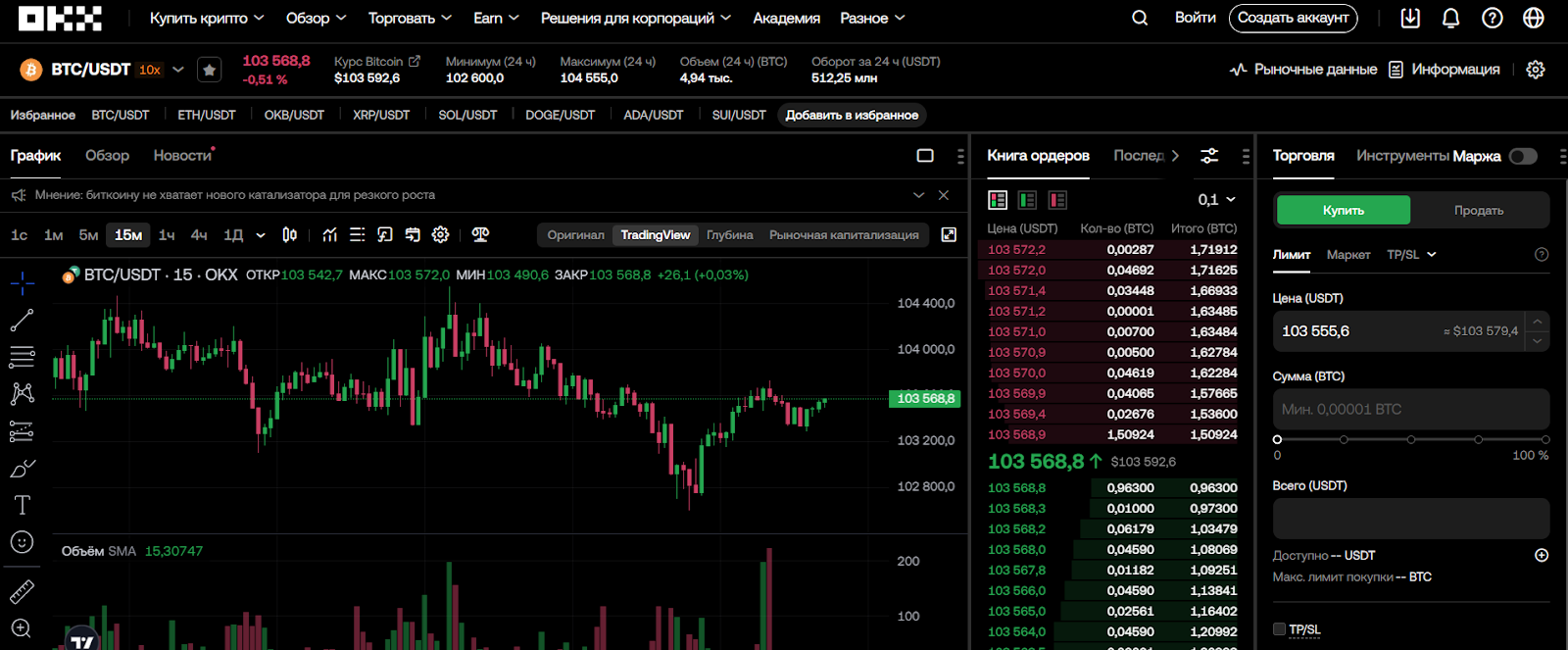The height and width of the screenshot is (650, 1568).
Task: Select the 5м timeframe
Action: (x=88, y=235)
